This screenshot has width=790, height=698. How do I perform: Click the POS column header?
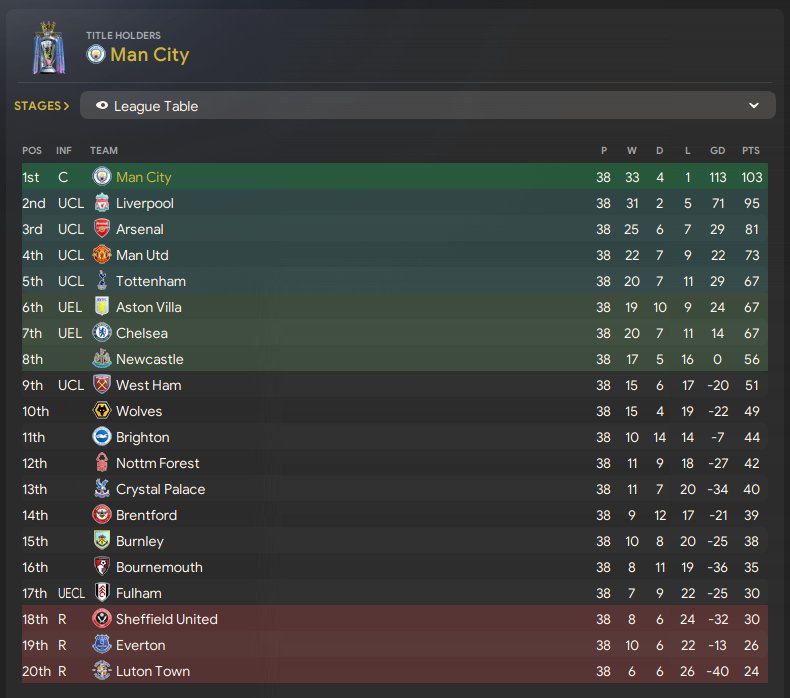point(32,150)
